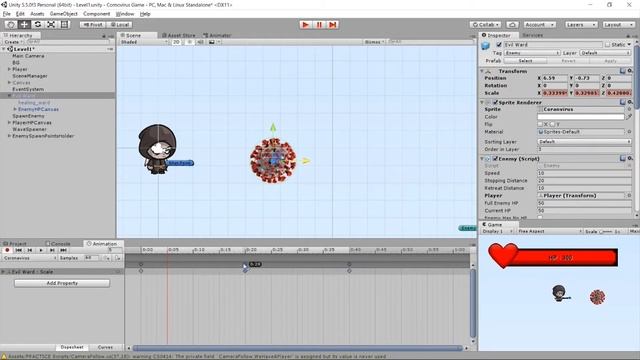This screenshot has height=360, width=640.
Task: Click the Evil Ward cube icon in Inspector
Action: (485, 45)
